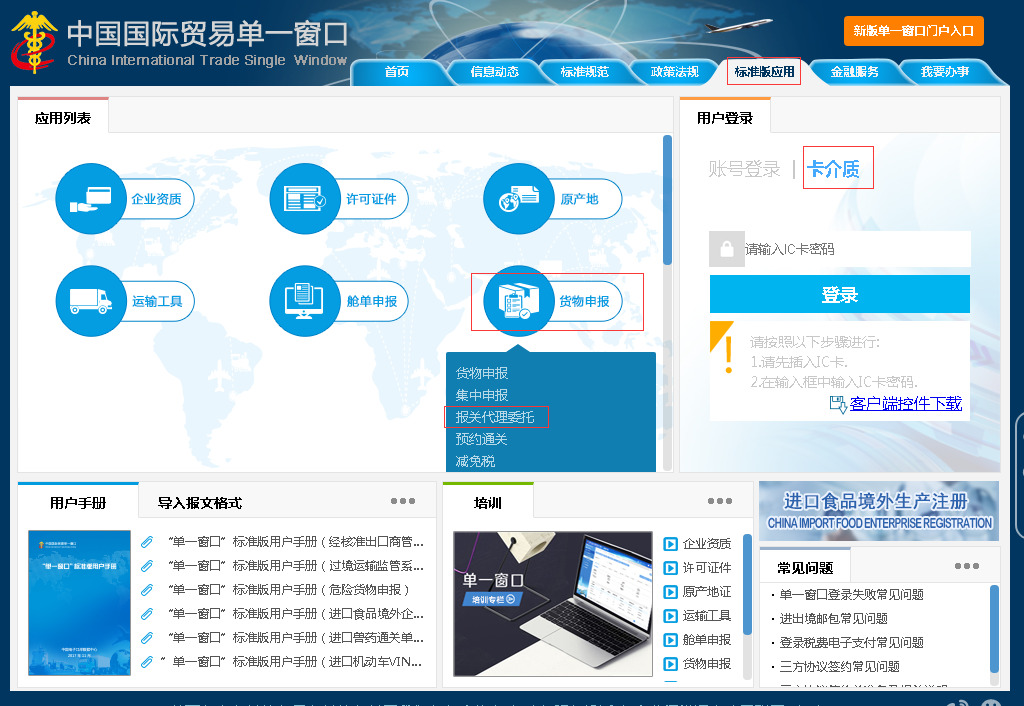Open more options dots in 用户手册 panel
Screen dimensions: 1024x706
[403, 501]
